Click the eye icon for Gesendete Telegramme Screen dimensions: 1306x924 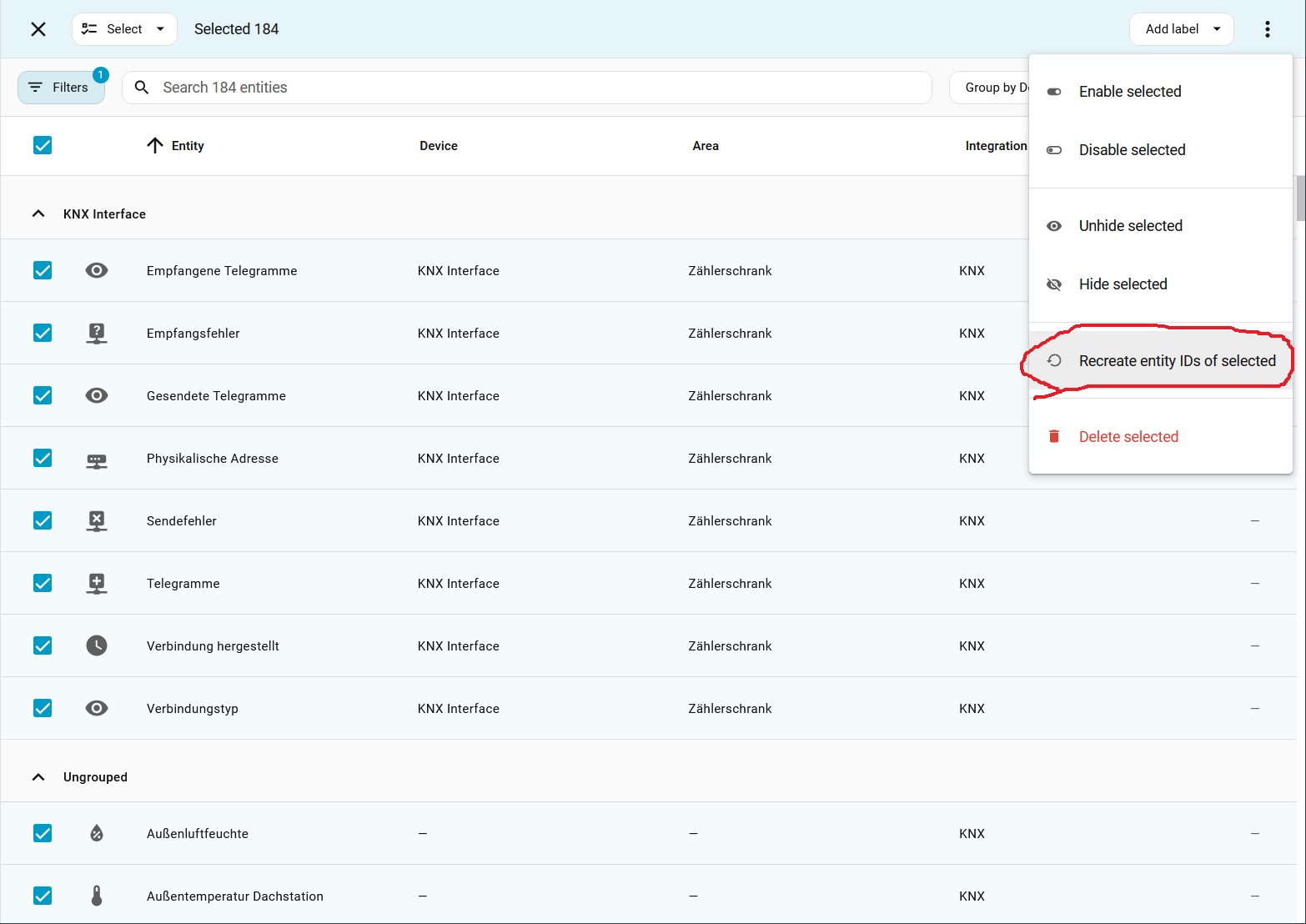(97, 395)
